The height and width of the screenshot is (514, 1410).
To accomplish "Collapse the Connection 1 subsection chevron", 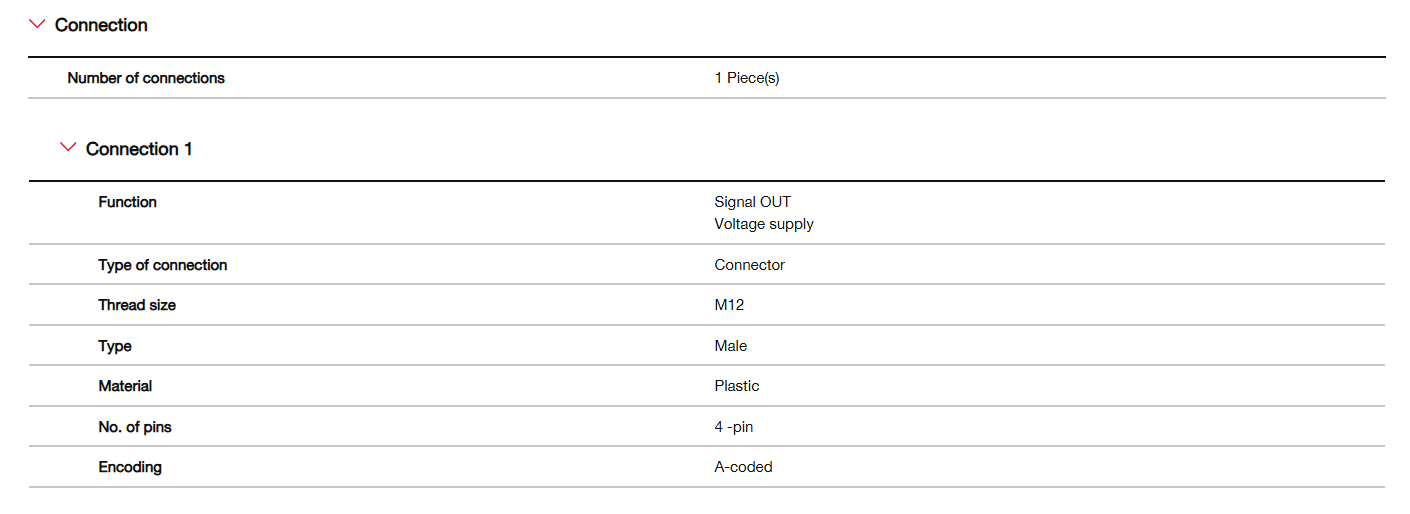I will [x=68, y=148].
